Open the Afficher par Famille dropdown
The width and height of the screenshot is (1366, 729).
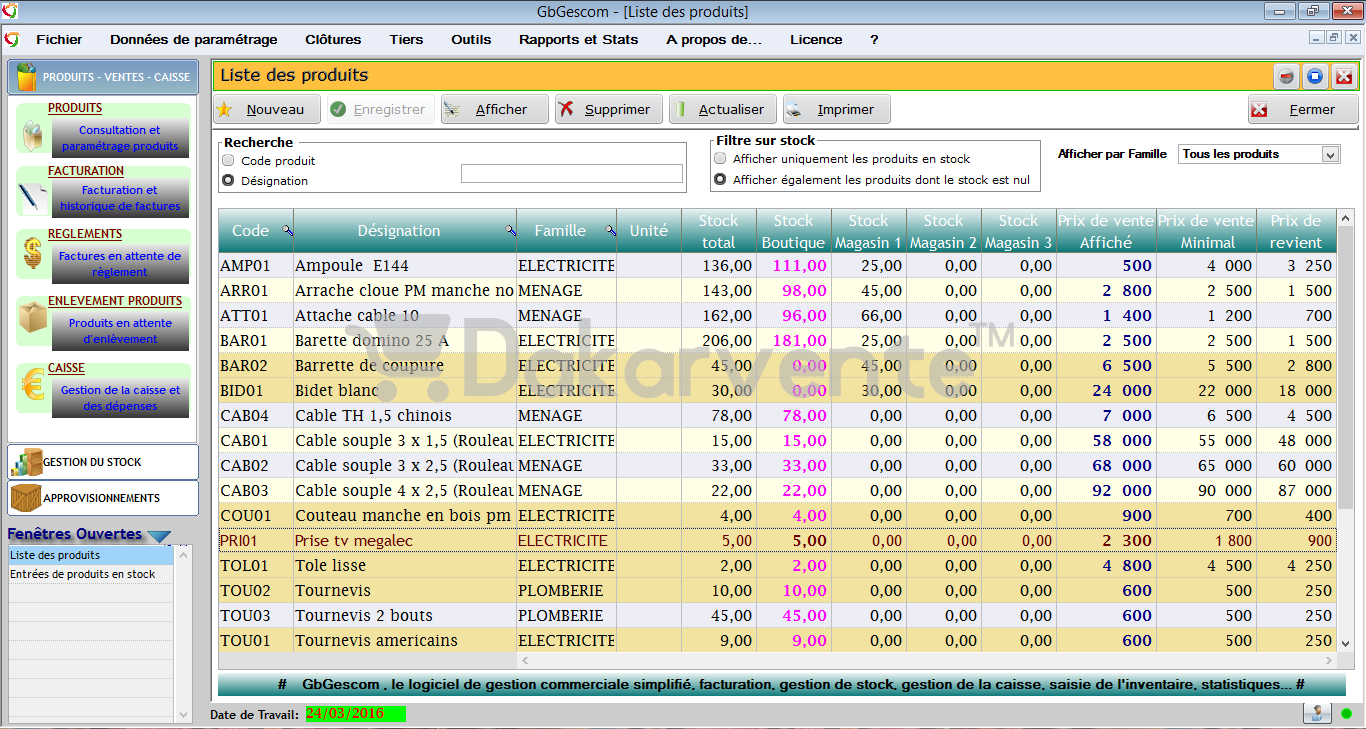click(1258, 154)
